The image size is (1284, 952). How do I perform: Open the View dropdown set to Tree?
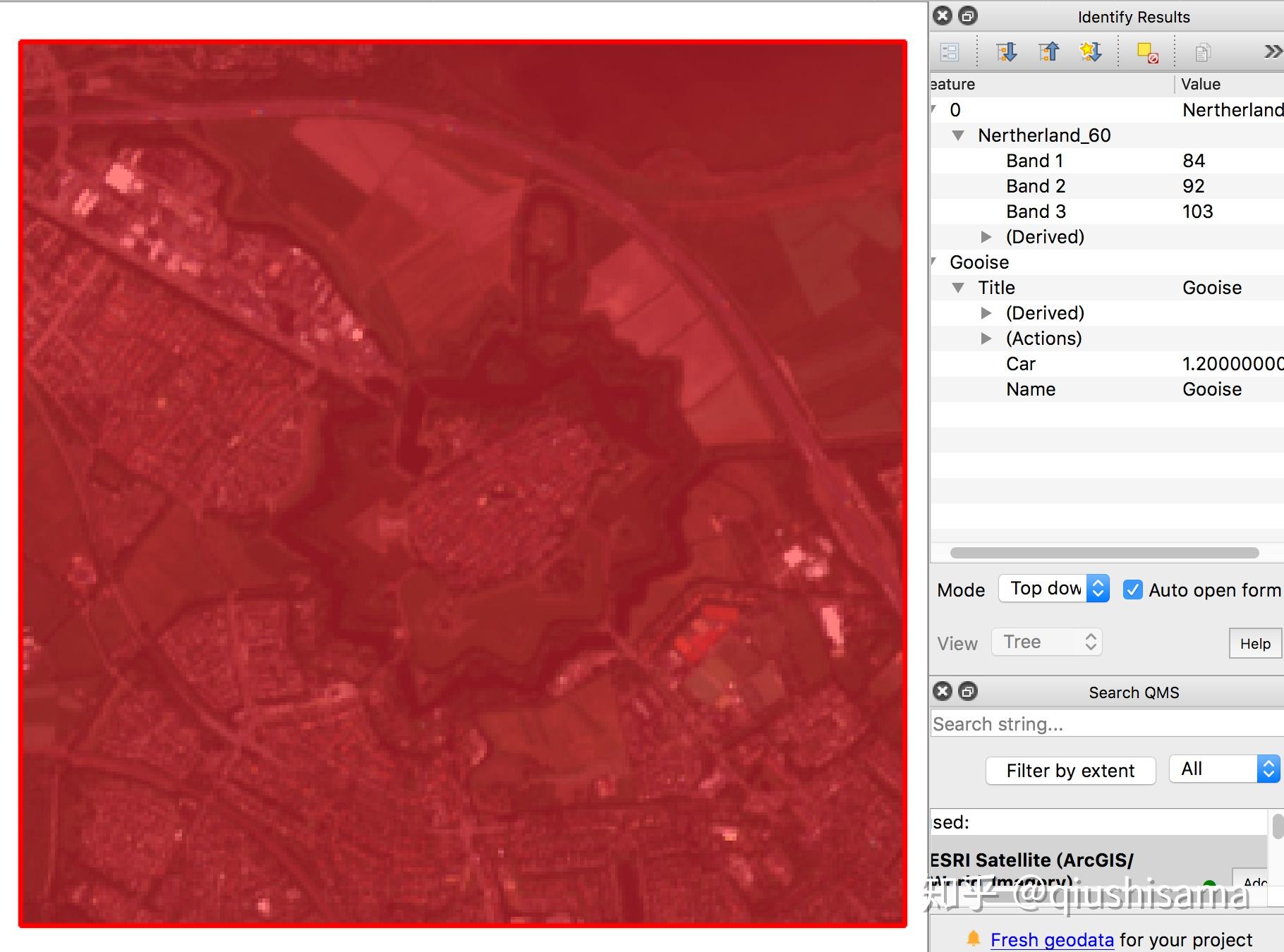pyautogui.click(x=1047, y=642)
